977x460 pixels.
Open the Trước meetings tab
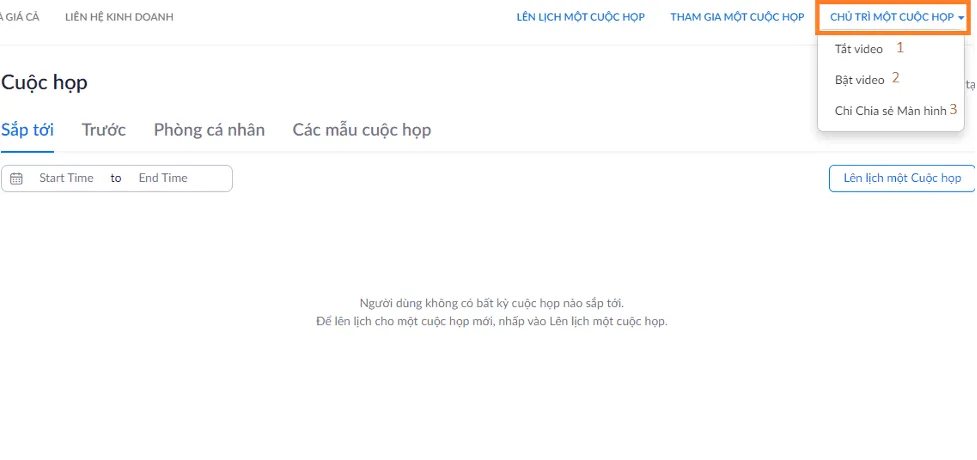point(104,131)
